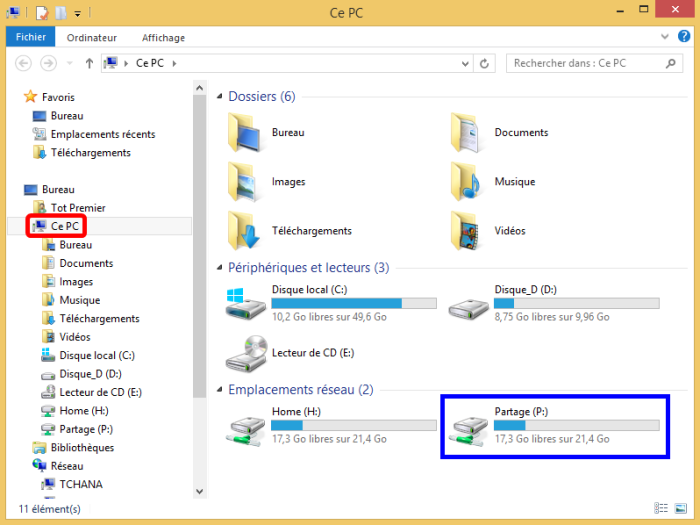
Task: Collapse Emplacements réseau group
Action: 220,390
